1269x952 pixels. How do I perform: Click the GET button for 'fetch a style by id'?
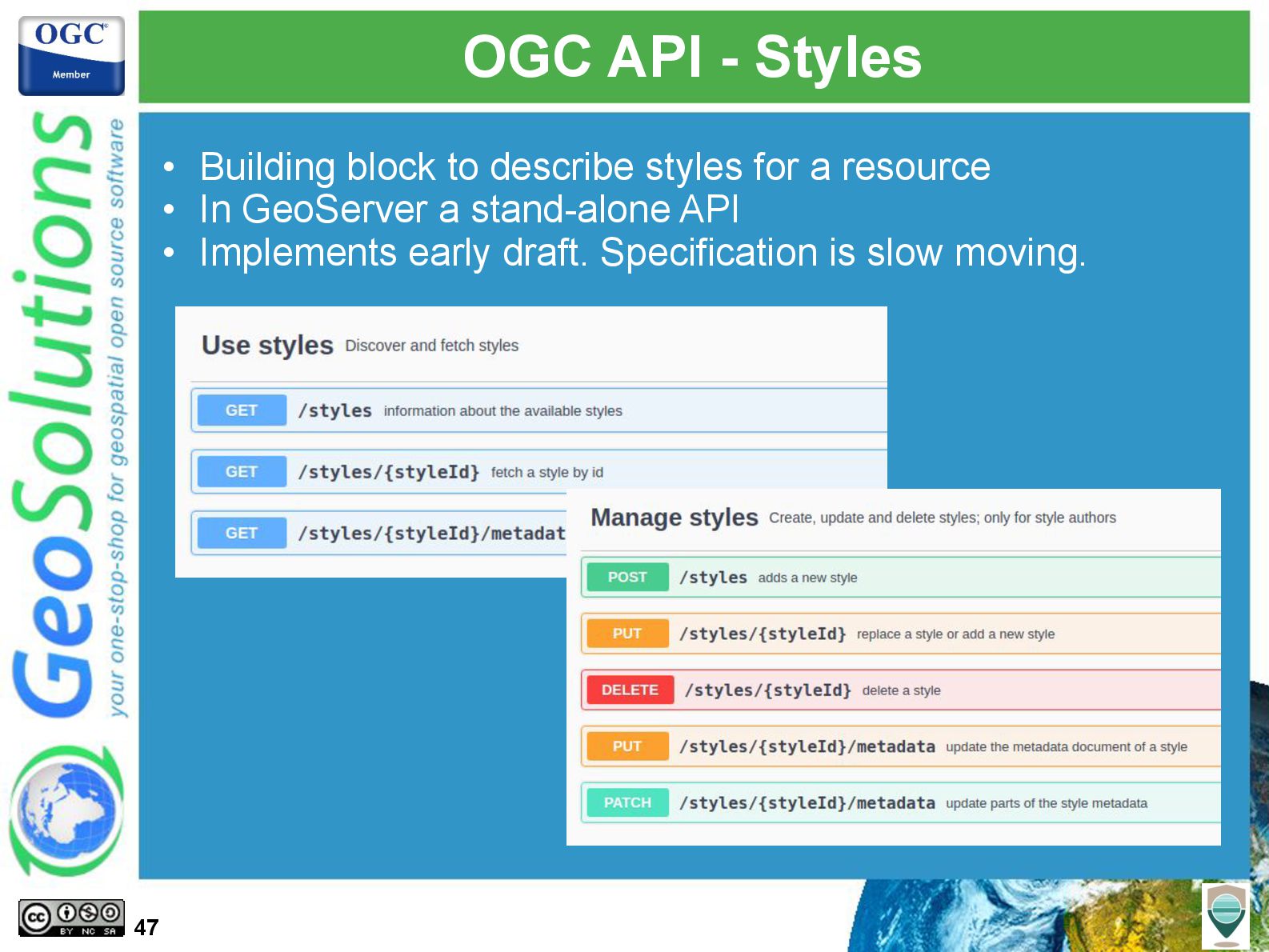(242, 472)
